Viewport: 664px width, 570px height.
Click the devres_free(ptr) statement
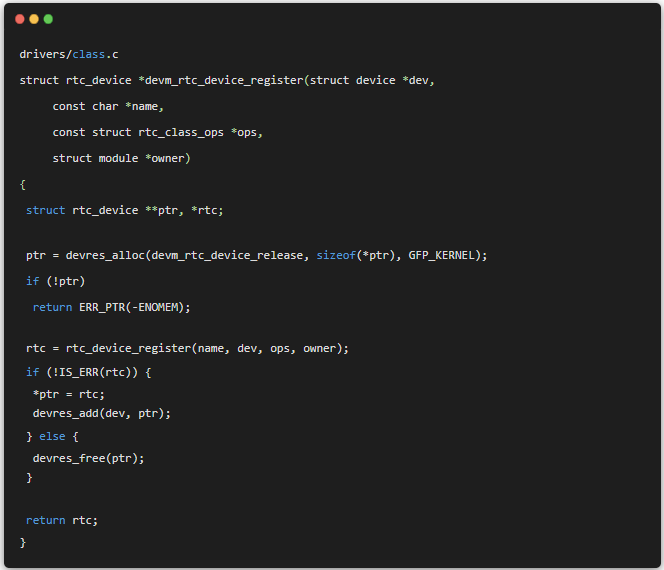(89, 458)
